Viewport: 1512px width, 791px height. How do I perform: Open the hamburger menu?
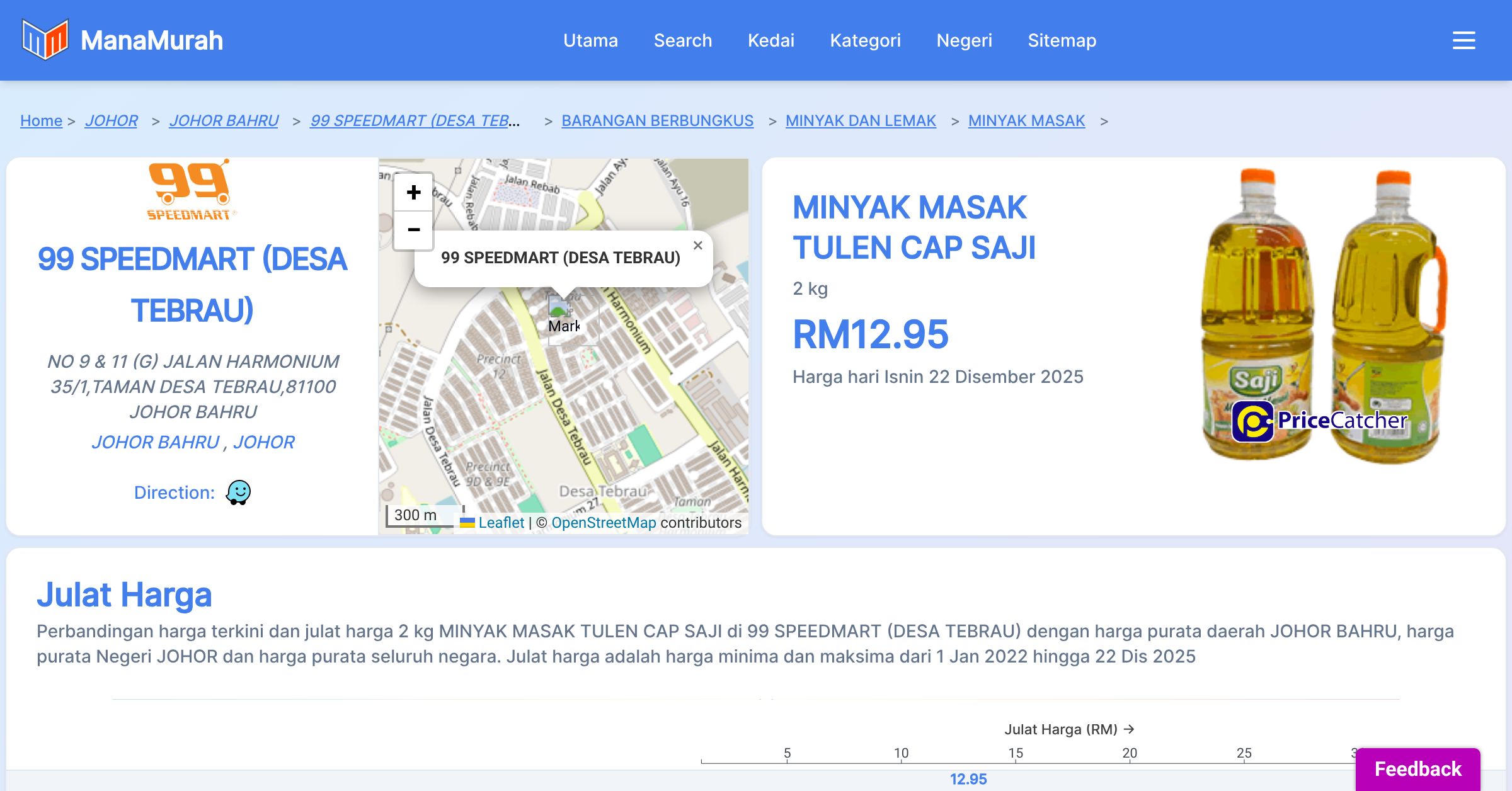tap(1463, 40)
